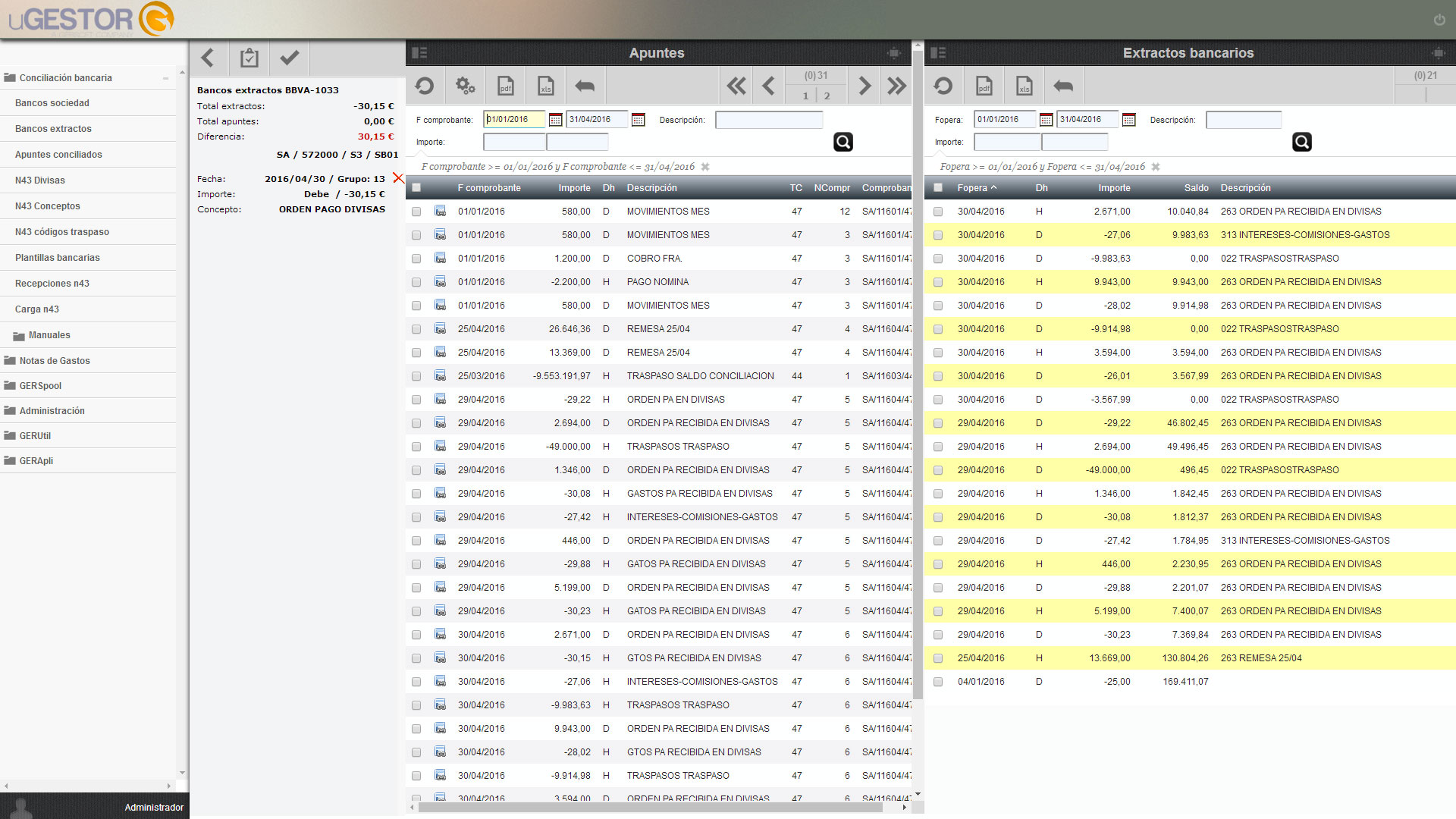Export Apuntes to PDF
Image resolution: width=1456 pixels, height=819 pixels.
point(505,86)
